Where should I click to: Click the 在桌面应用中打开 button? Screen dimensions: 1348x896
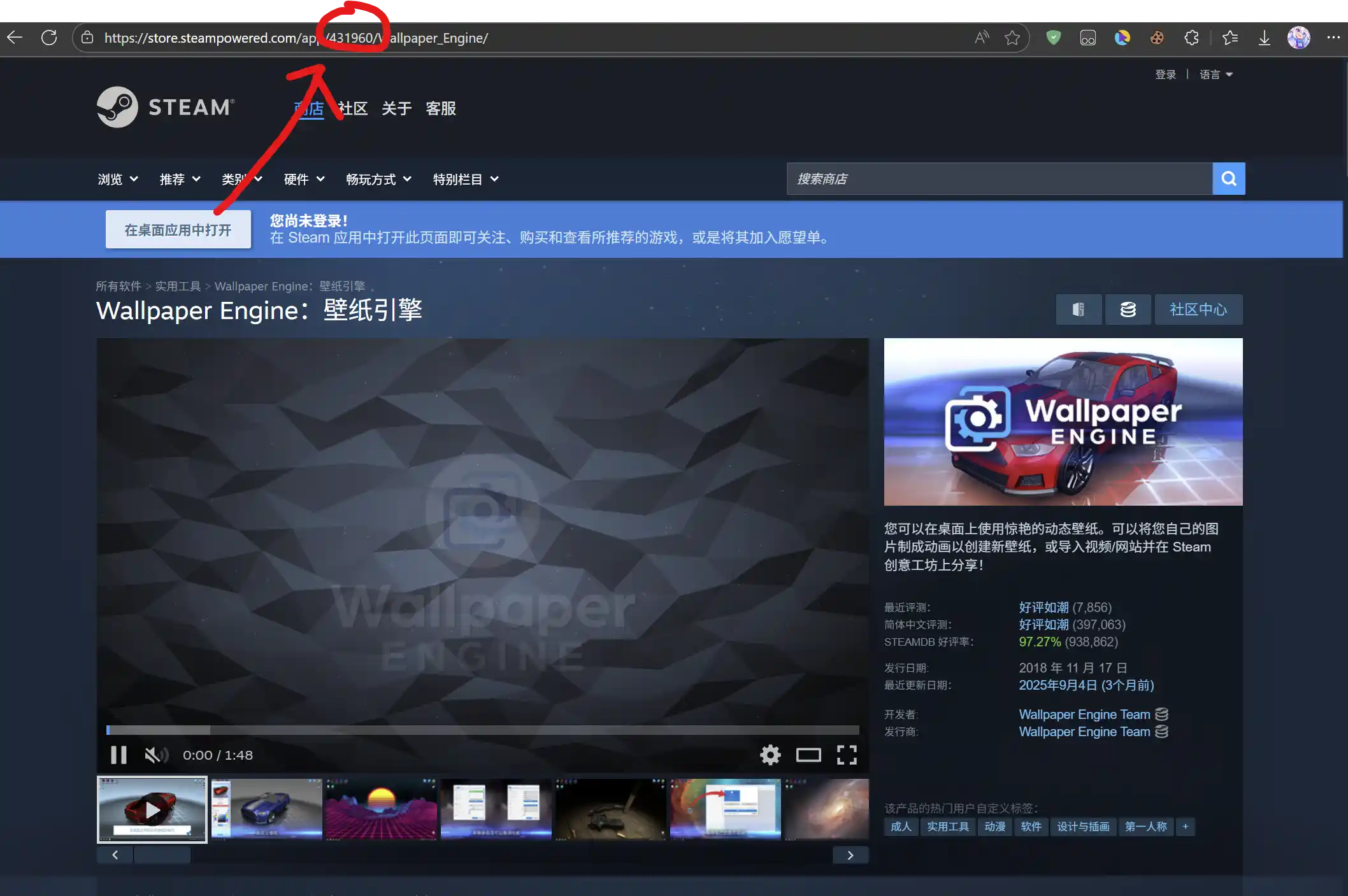click(178, 230)
